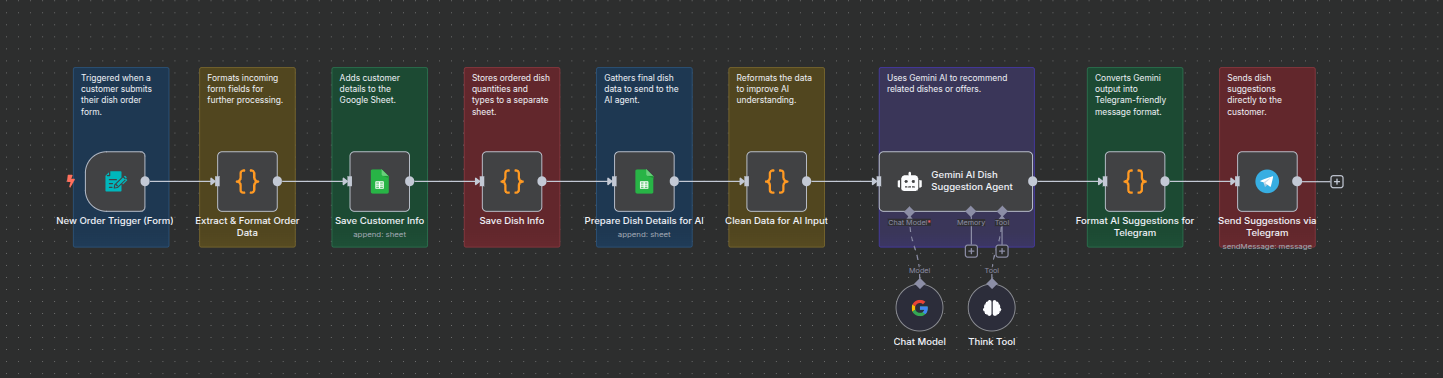Select Format AI Suggestions for Telegram node
Image resolution: width=1443 pixels, height=378 pixels.
tap(1135, 181)
